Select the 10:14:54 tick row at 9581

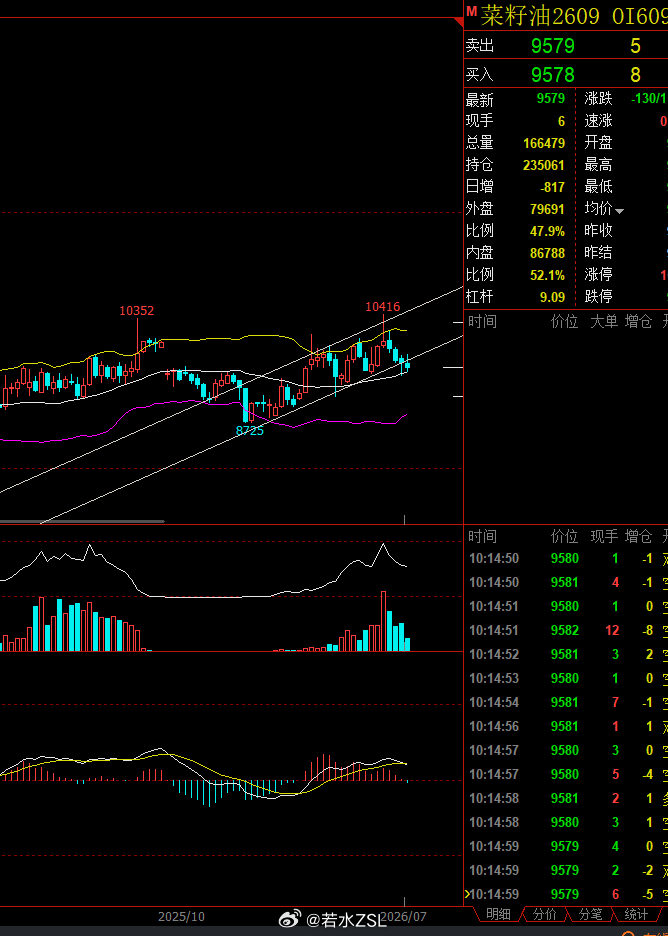click(x=566, y=703)
